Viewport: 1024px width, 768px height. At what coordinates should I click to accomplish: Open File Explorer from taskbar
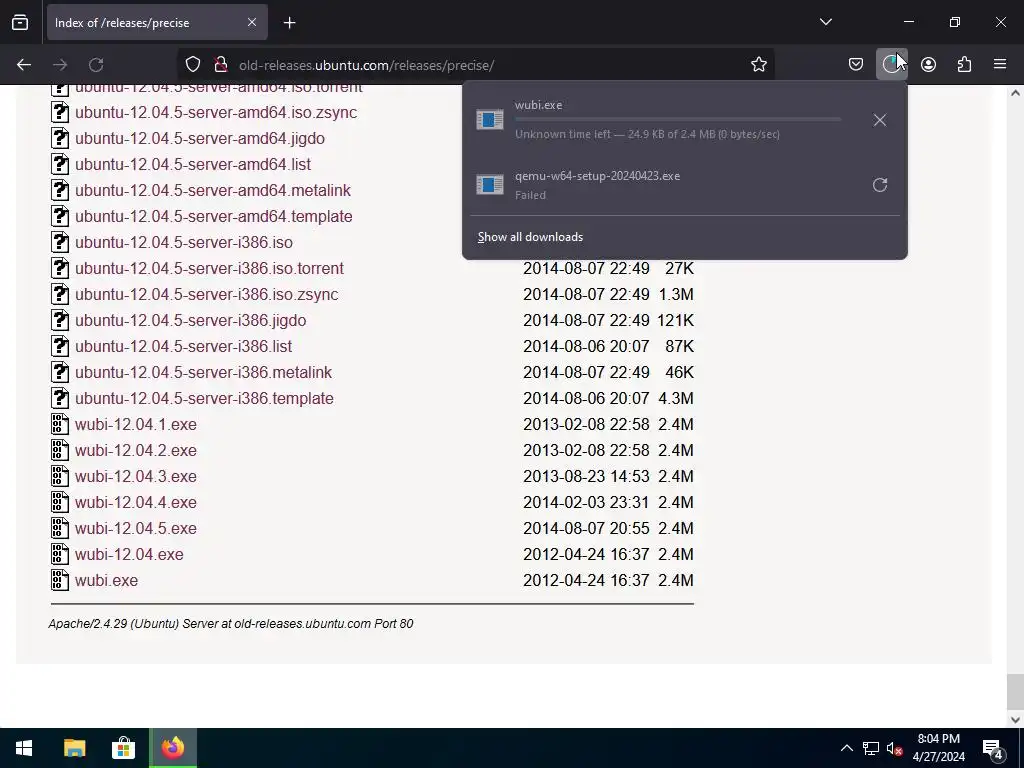tap(74, 748)
